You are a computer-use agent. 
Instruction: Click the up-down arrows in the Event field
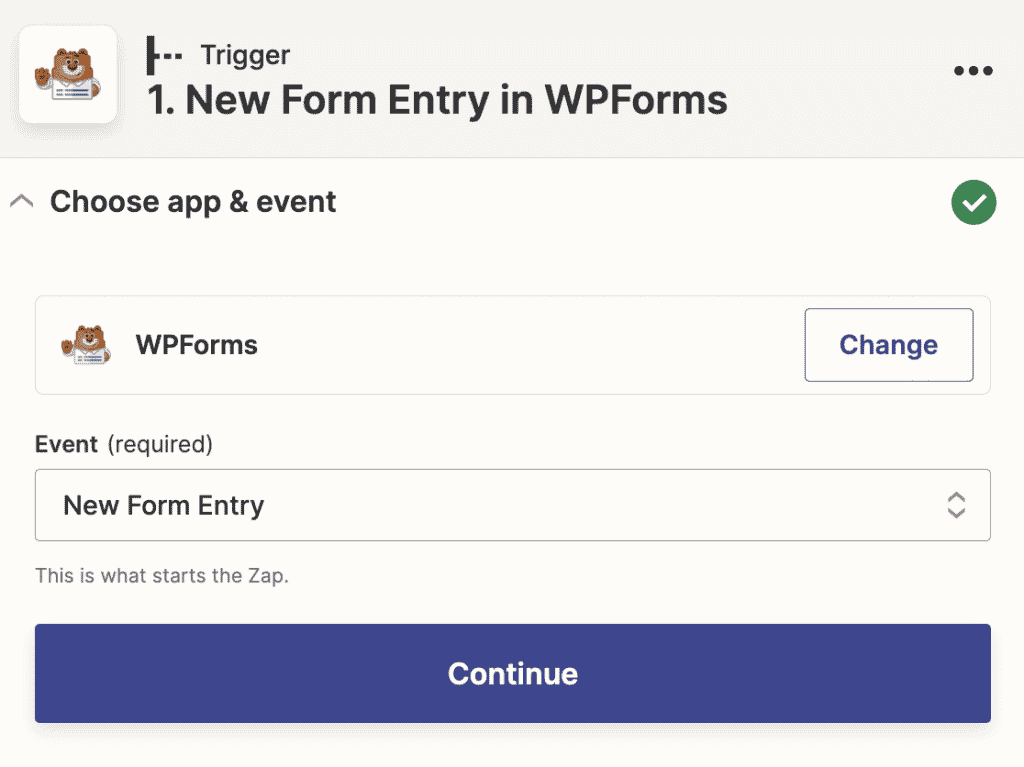click(x=956, y=505)
